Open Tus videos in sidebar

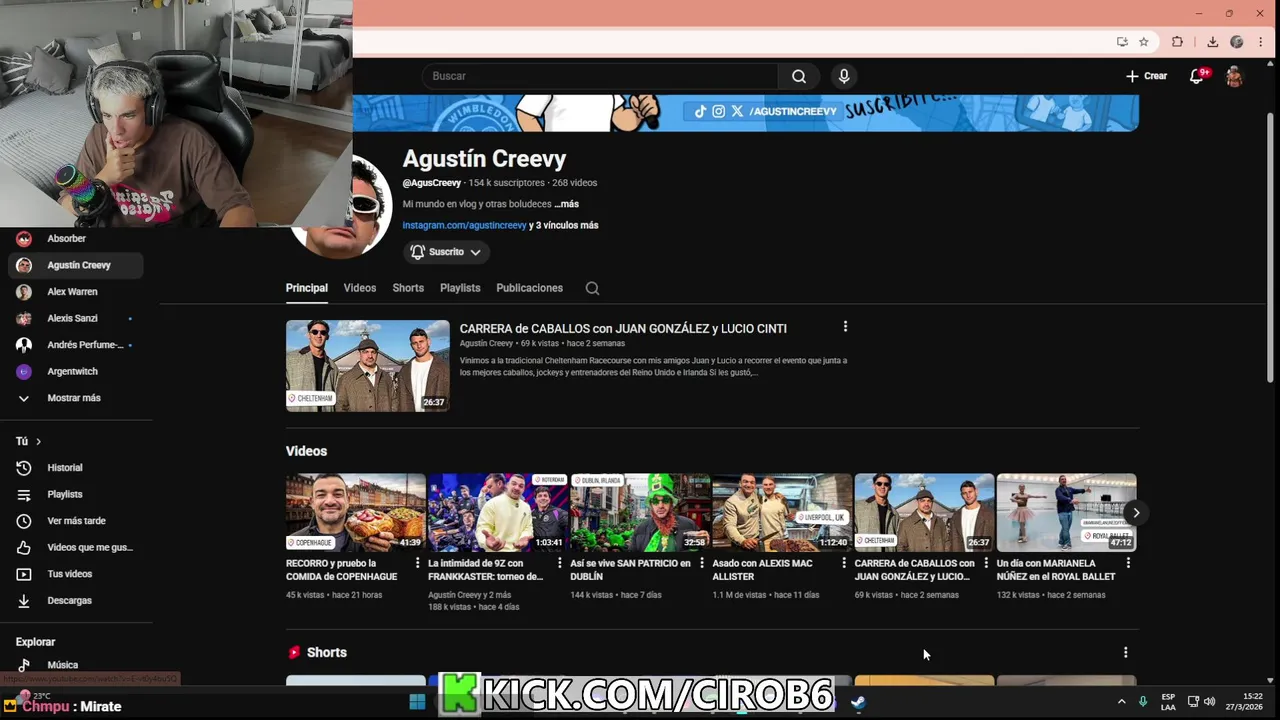[x=76, y=574]
